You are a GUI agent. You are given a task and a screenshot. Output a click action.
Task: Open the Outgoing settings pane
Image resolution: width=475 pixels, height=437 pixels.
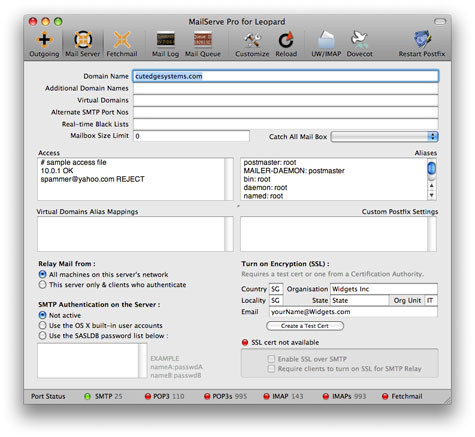(44, 44)
